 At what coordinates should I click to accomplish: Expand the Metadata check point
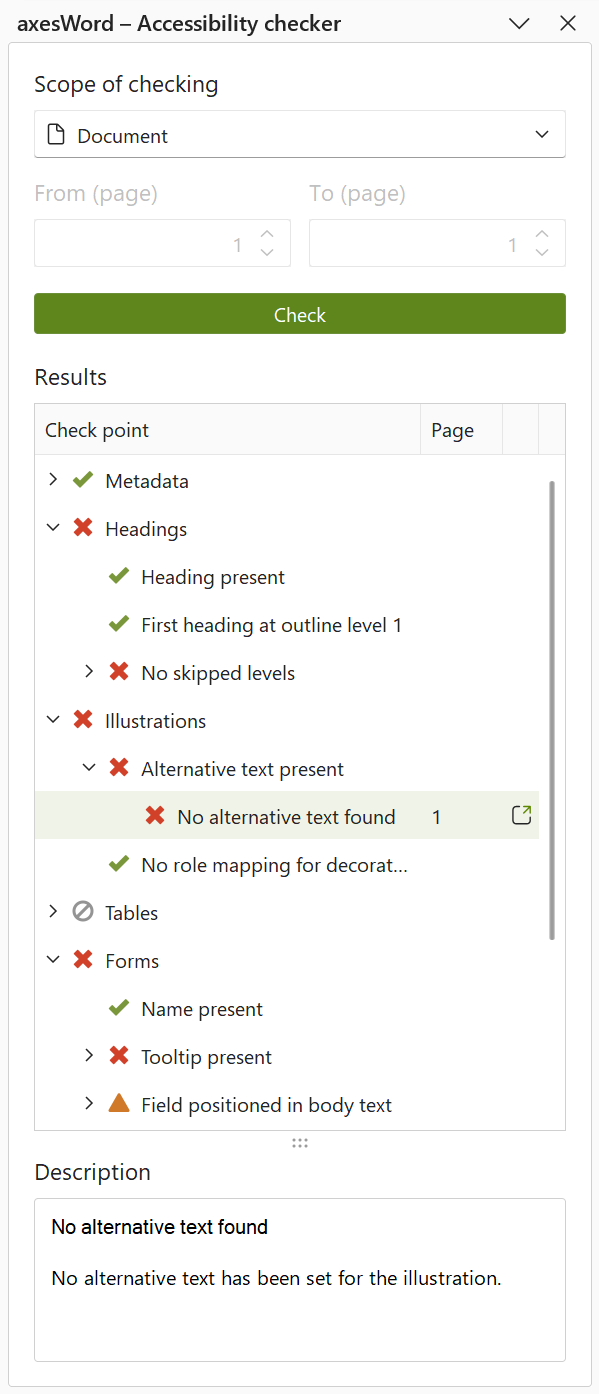53,481
